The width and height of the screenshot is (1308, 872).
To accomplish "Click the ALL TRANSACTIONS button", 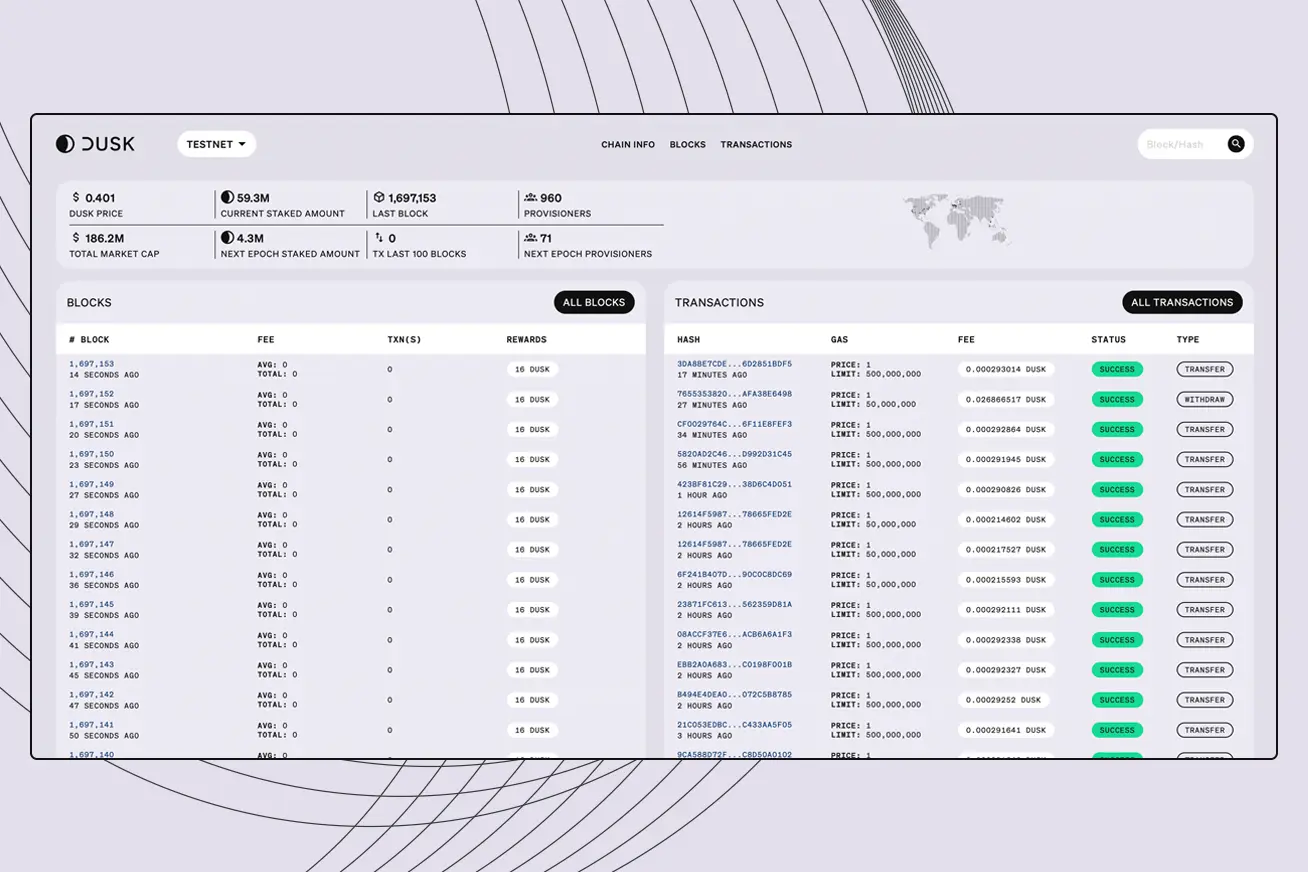I will pos(1182,301).
